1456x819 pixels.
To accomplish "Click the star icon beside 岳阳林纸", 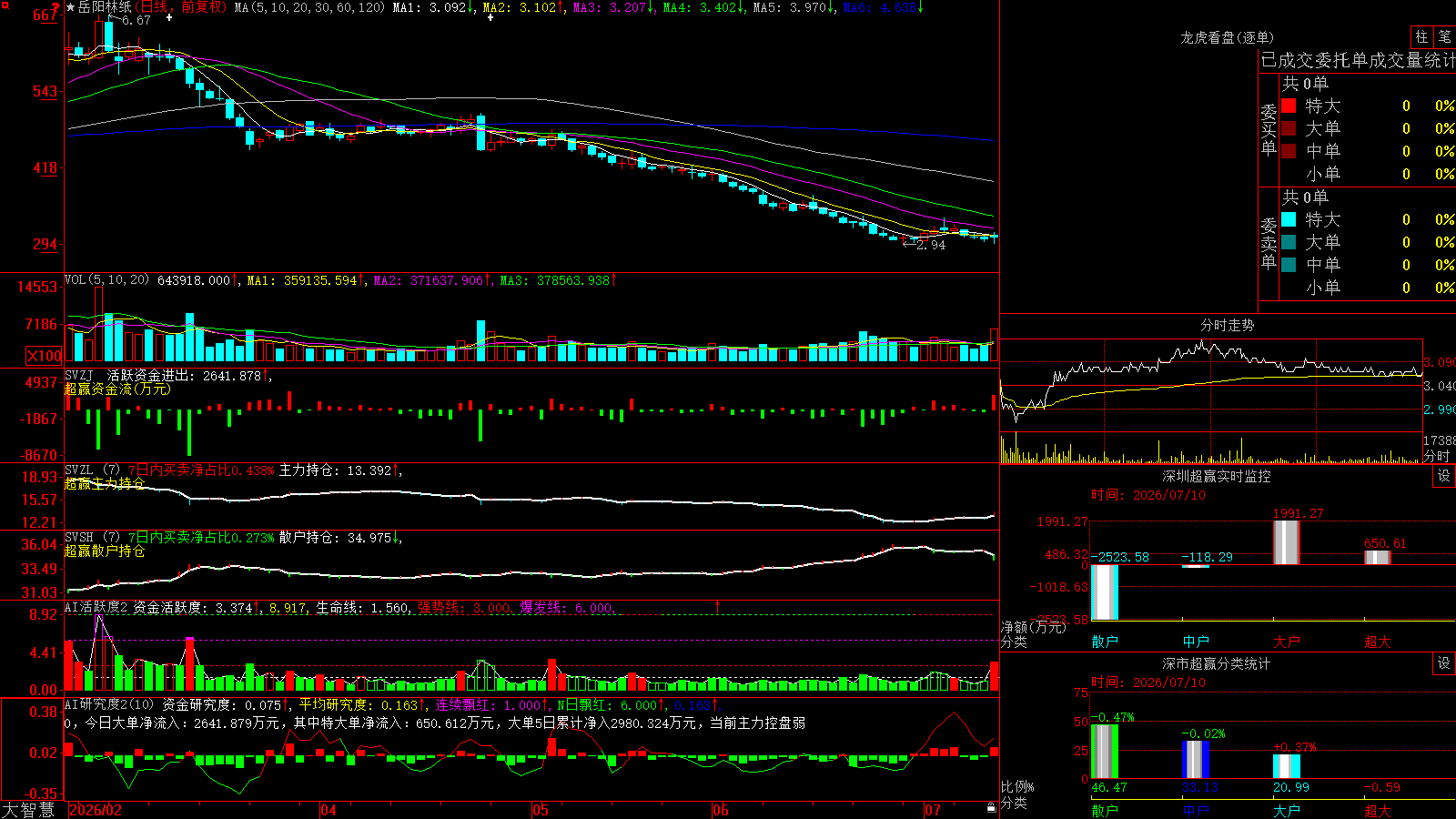I will tap(71, 7).
